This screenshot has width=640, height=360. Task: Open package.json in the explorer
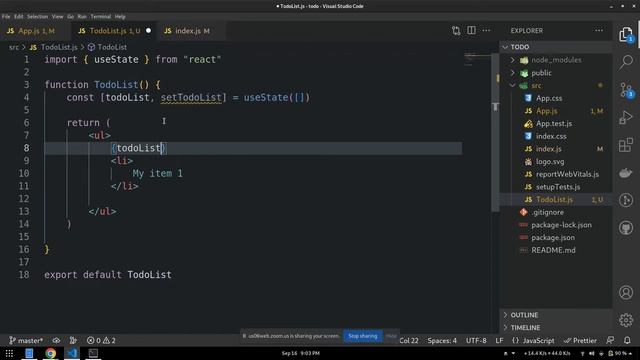(556, 238)
